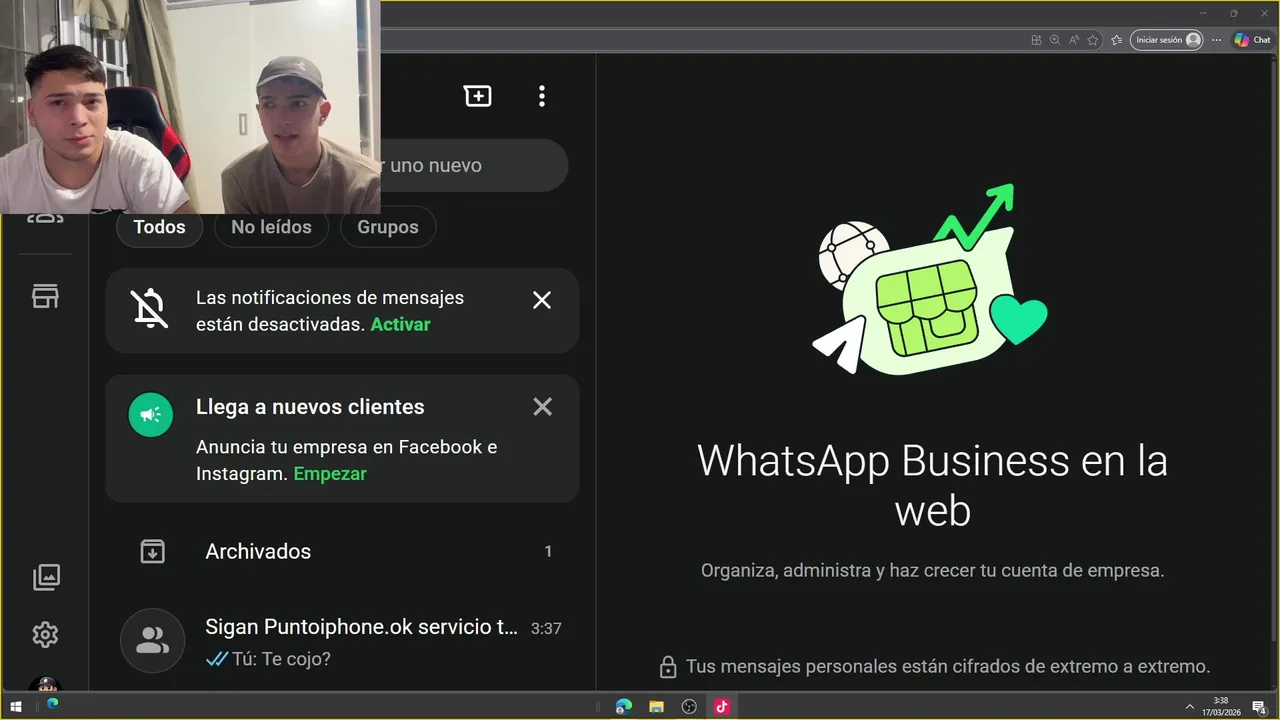This screenshot has width=1280, height=720.
Task: Open the favorites list icon in Edge
Action: (x=1116, y=40)
